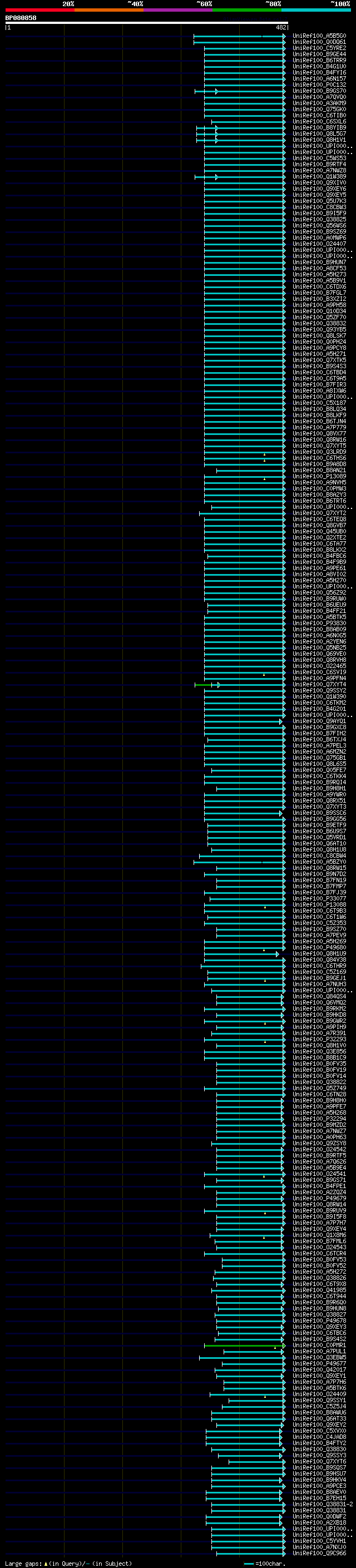
Task: Click the UniRef100_Q9AYQ1 label
Action: coord(319,721)
